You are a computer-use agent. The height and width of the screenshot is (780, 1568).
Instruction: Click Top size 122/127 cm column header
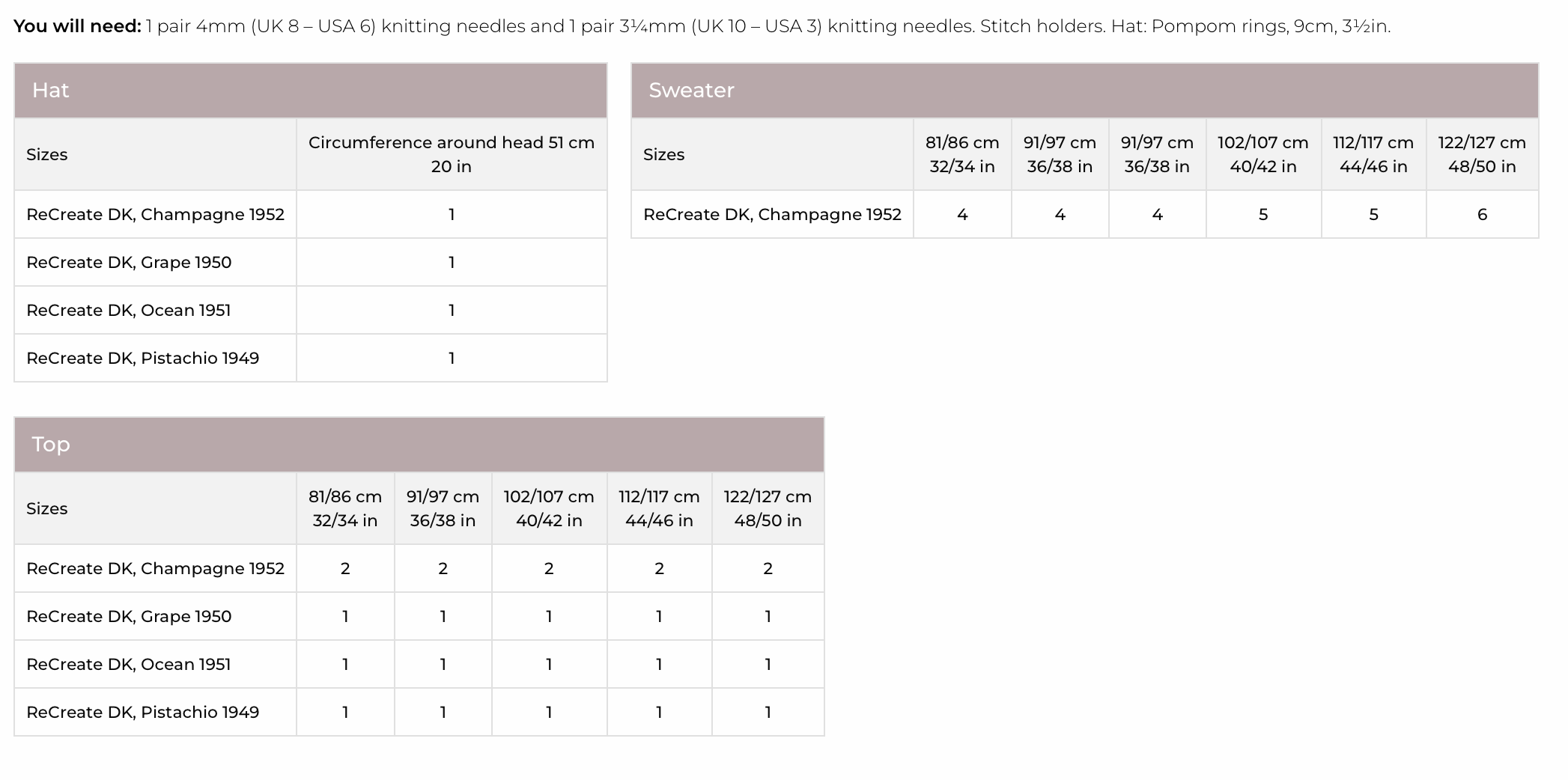pyautogui.click(x=768, y=508)
